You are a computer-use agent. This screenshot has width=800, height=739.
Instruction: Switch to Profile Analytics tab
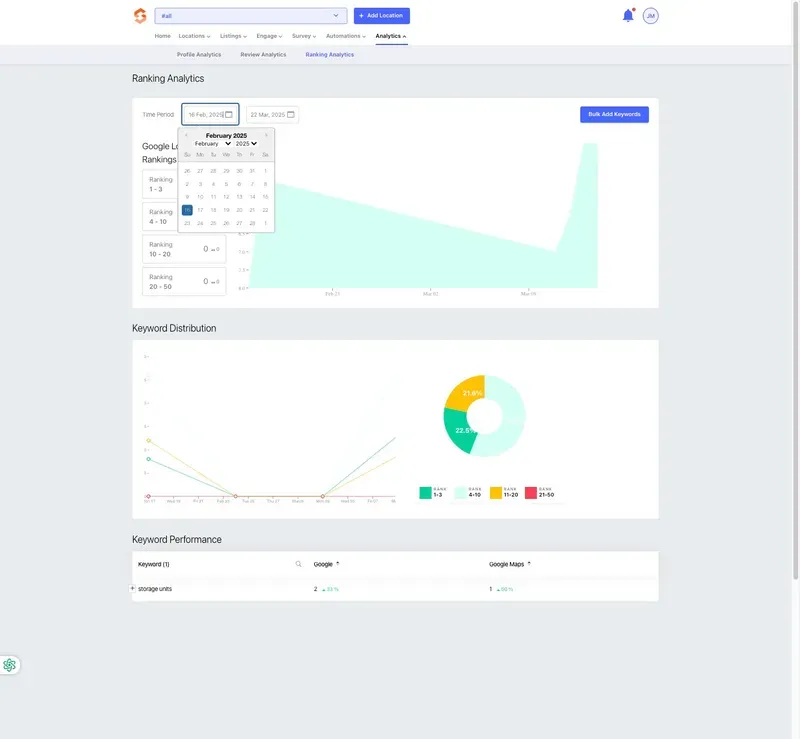(199, 55)
